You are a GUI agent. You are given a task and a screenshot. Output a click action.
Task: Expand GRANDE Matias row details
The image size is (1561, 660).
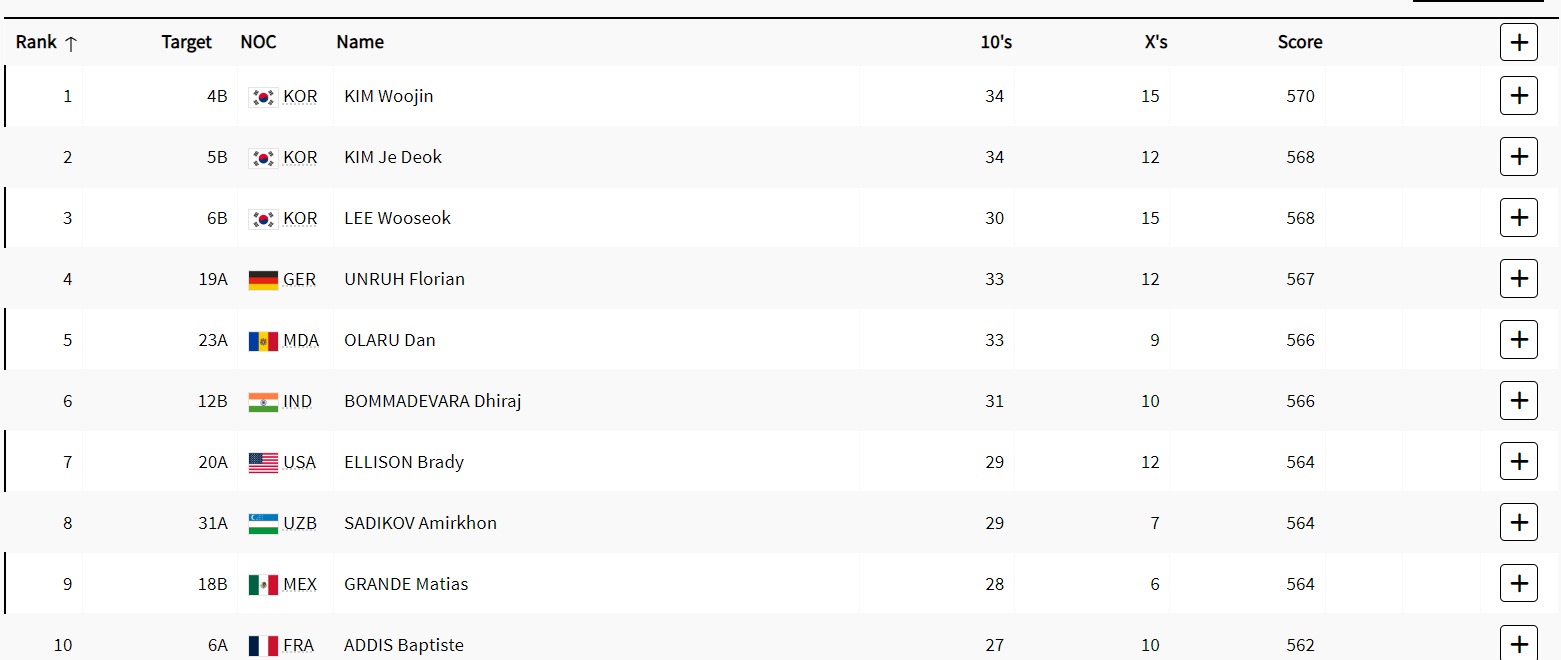[x=1518, y=584]
